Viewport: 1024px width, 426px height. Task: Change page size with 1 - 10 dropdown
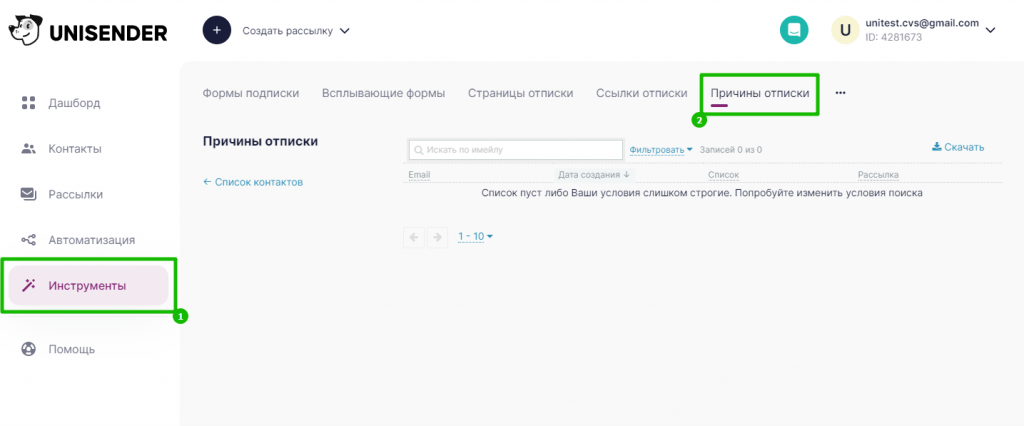click(475, 236)
